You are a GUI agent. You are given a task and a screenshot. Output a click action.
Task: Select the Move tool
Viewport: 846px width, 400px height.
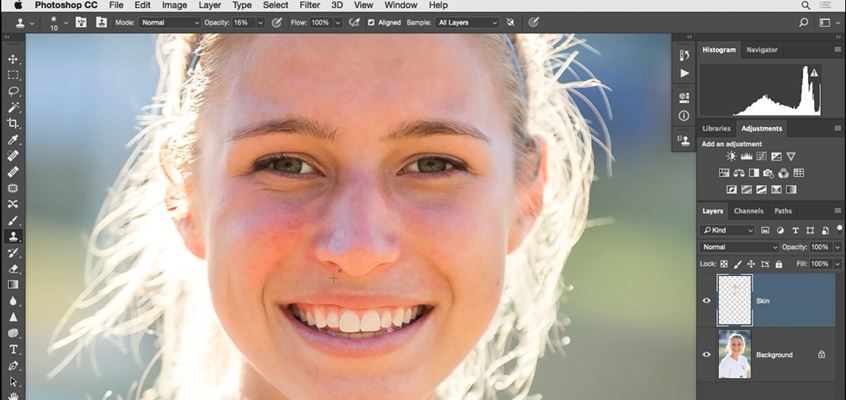(13, 59)
